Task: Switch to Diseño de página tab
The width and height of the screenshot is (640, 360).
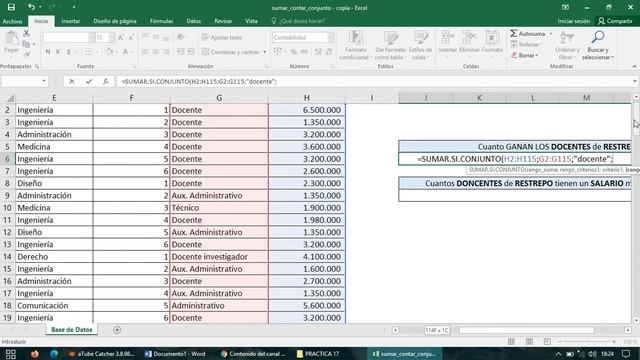Action: pyautogui.click(x=115, y=21)
